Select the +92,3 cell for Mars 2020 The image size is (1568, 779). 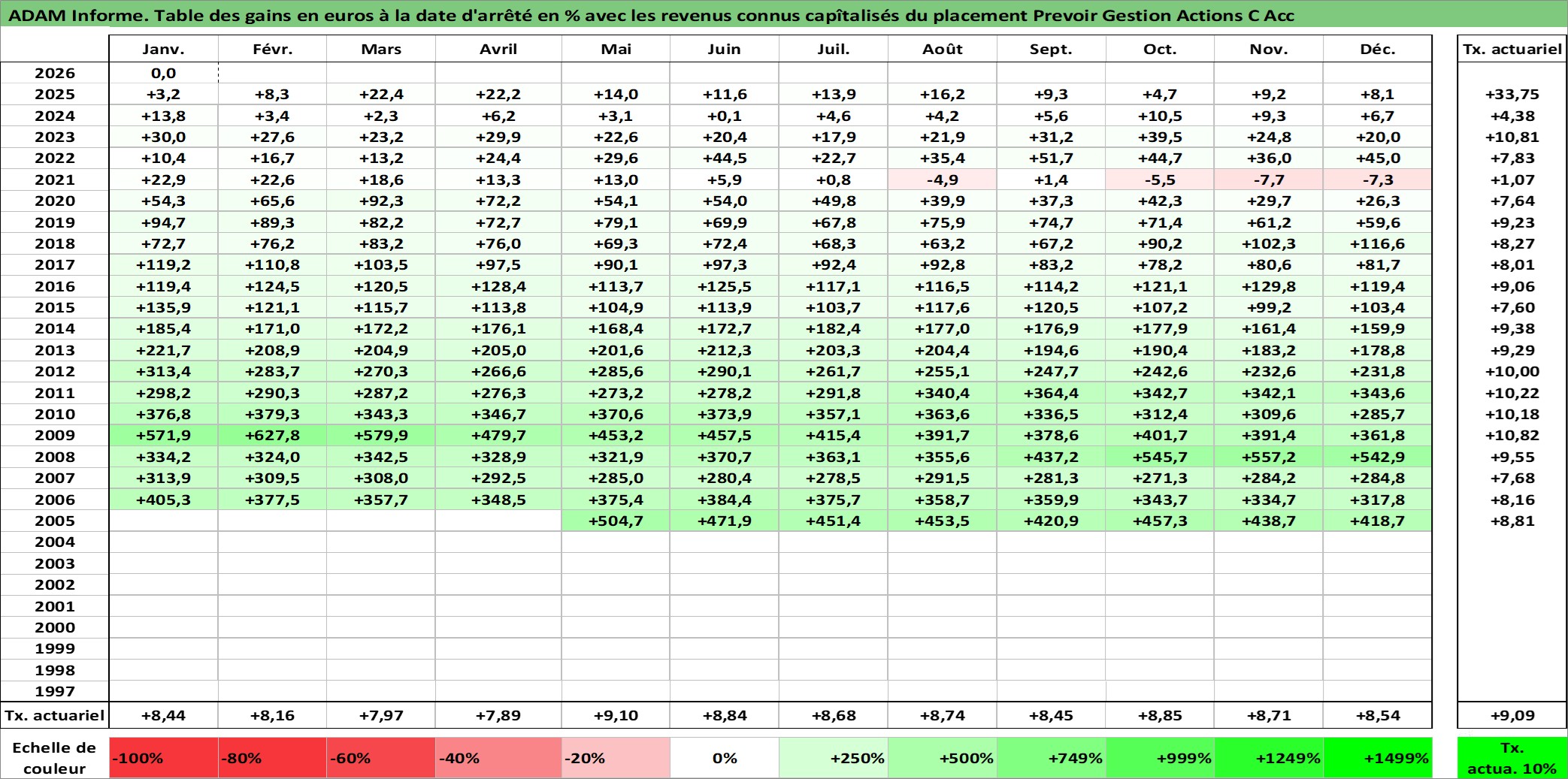381,201
